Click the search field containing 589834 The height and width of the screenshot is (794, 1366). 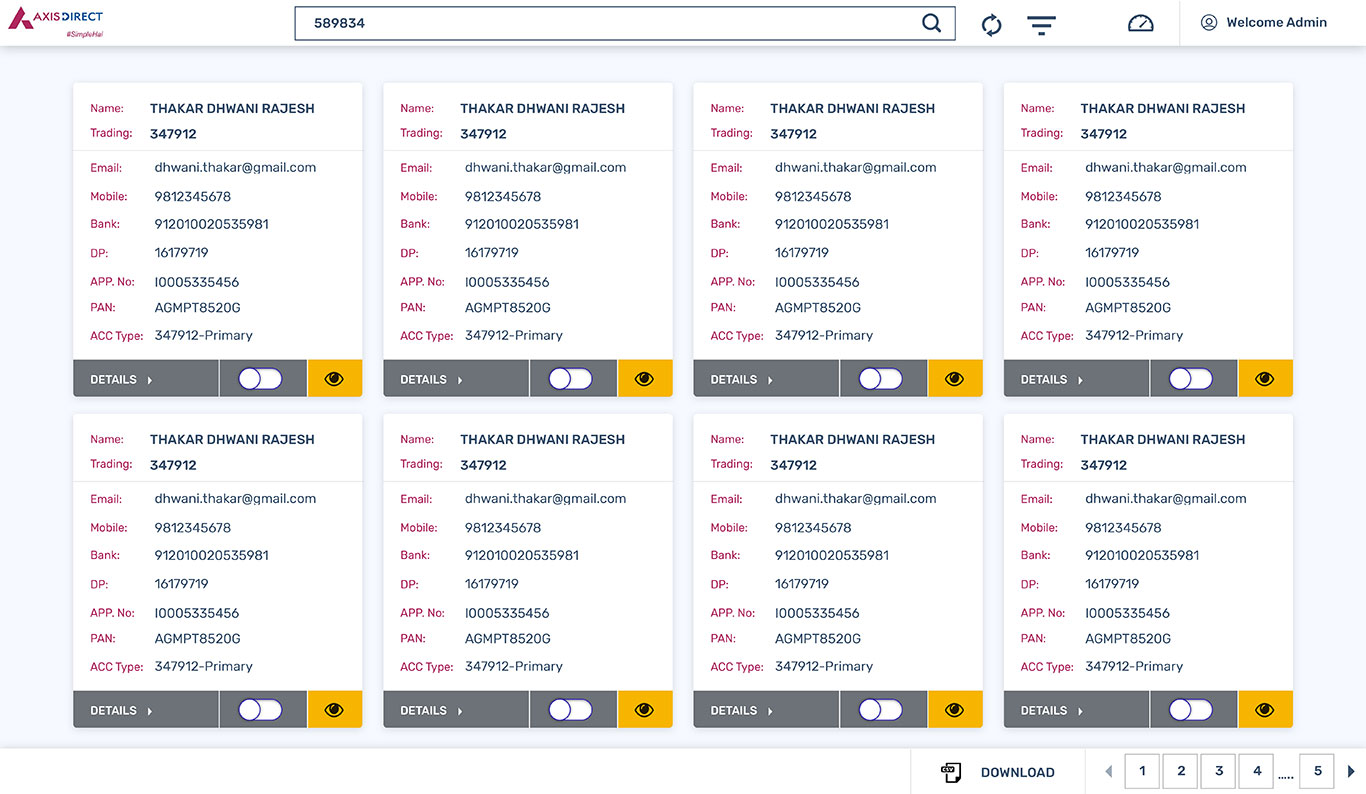(625, 23)
